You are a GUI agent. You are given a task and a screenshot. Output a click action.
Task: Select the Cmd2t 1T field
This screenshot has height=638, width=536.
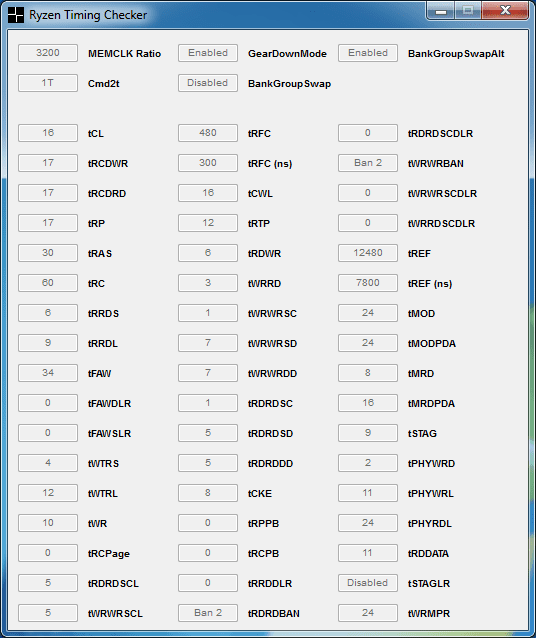(x=48, y=83)
